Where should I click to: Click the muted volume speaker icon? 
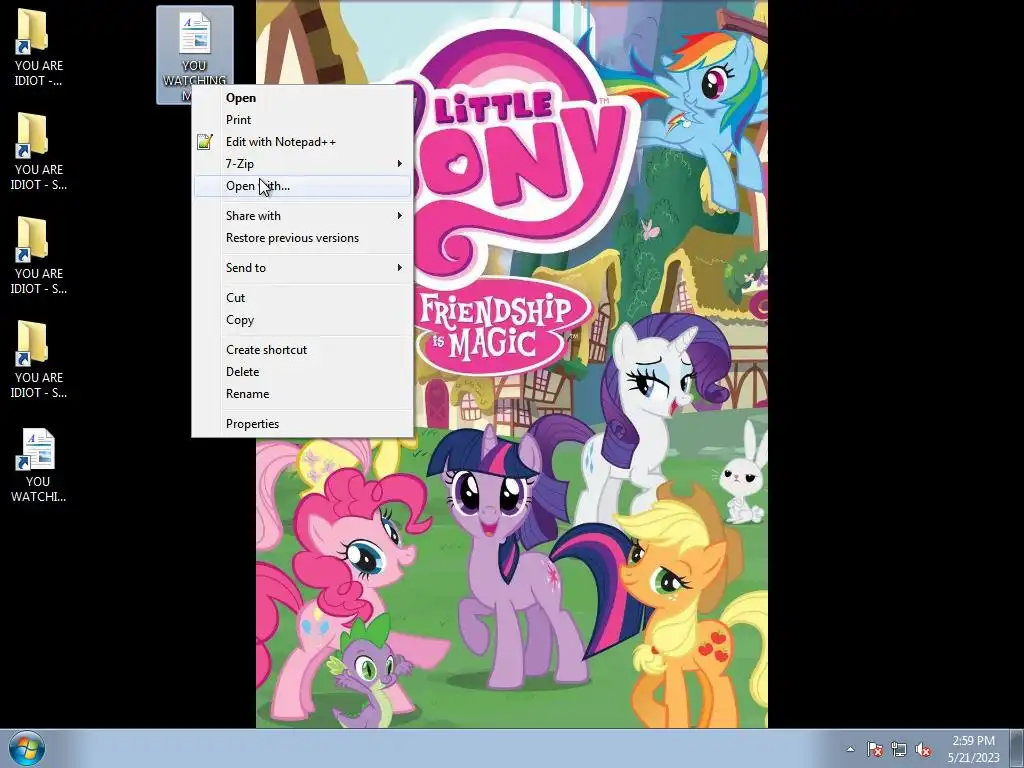coord(923,749)
